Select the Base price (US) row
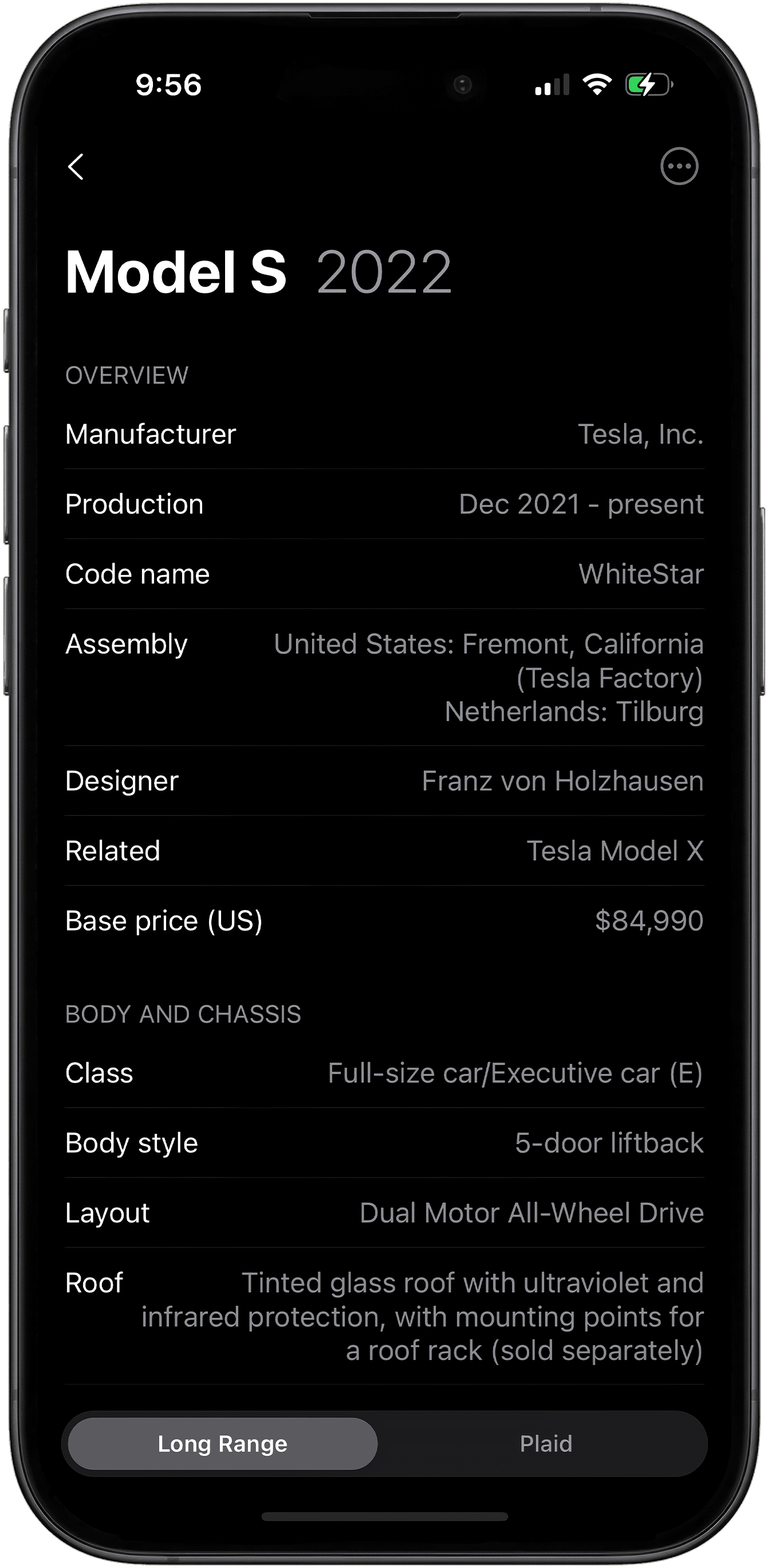Screen dimensions: 768x1568 [385, 920]
